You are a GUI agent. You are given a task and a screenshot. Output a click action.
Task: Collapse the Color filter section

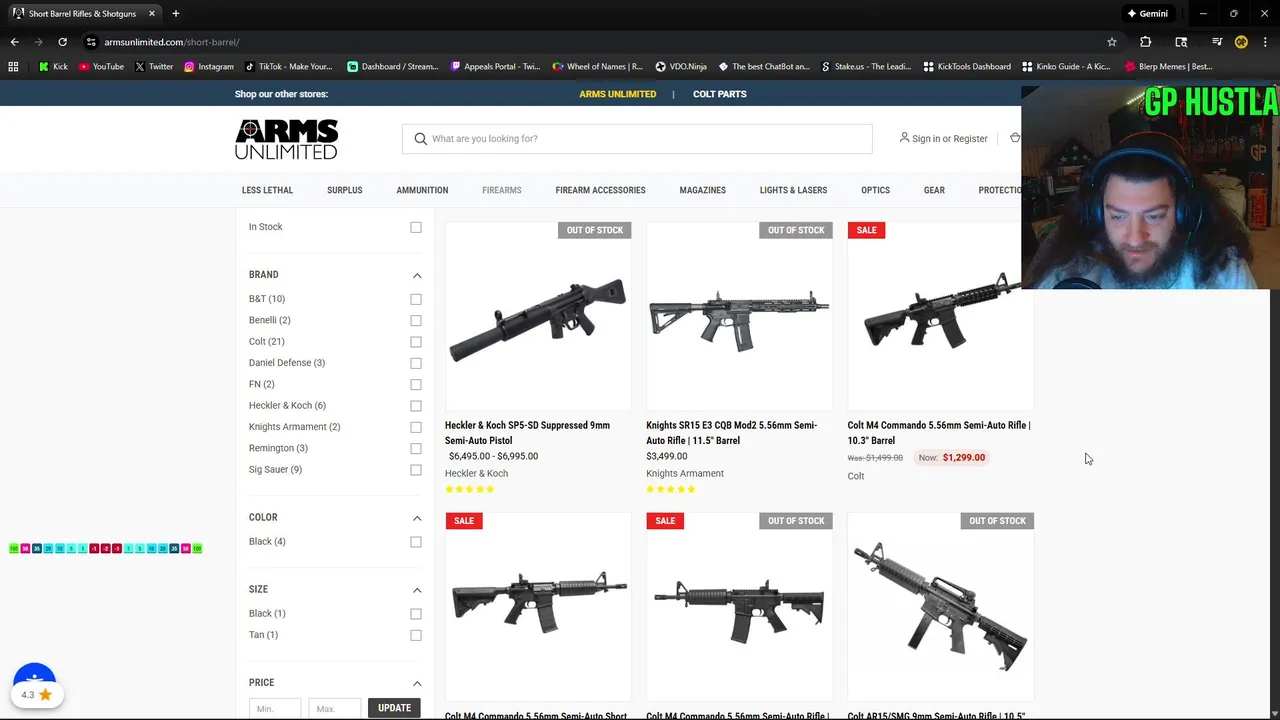(x=417, y=518)
